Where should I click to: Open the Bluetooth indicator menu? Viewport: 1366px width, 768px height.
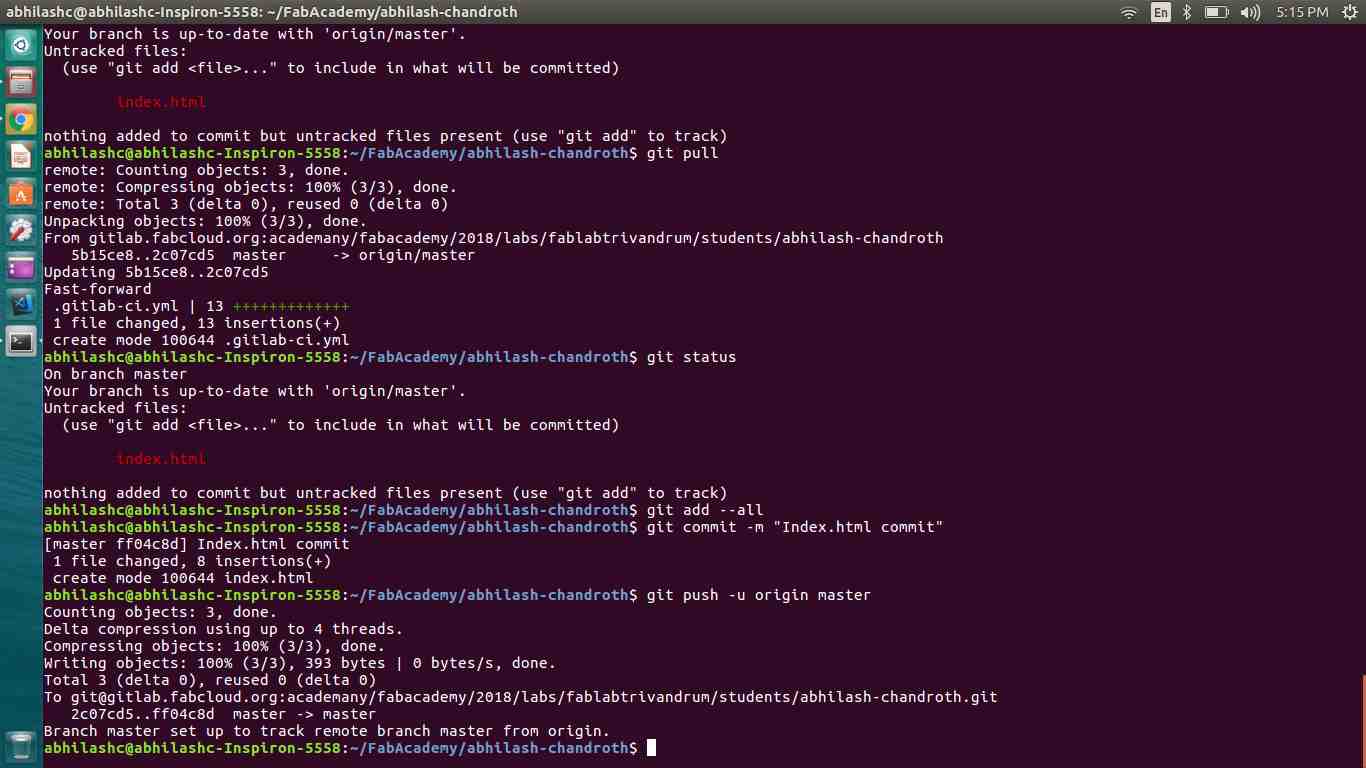pos(1187,12)
